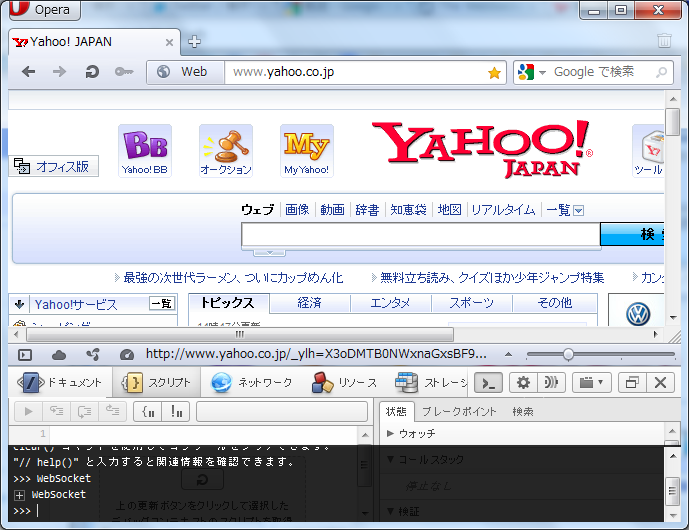Select the ウェブ search tab
This screenshot has height=530, width=689.
tap(257, 210)
